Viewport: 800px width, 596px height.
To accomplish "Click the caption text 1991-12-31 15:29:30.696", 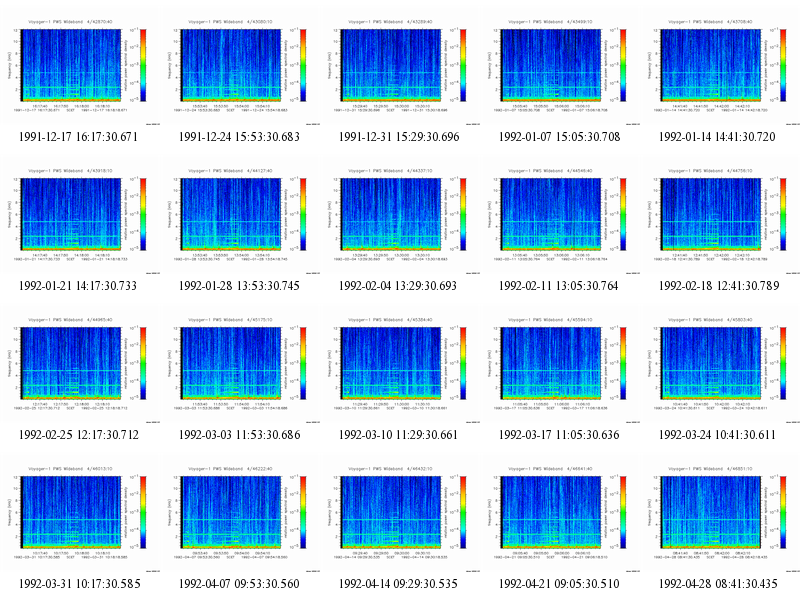I will (399, 137).
